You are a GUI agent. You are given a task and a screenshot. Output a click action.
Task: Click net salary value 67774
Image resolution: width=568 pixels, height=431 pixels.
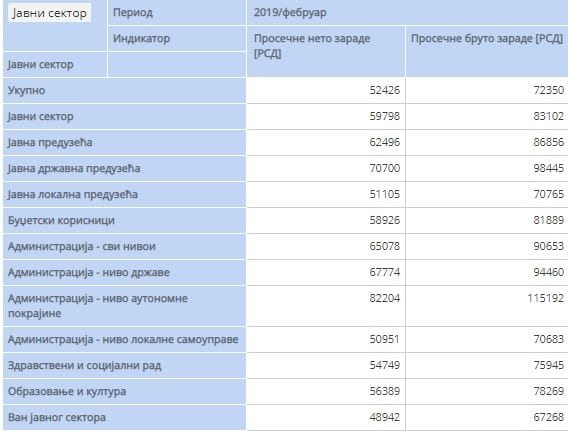coord(385,272)
